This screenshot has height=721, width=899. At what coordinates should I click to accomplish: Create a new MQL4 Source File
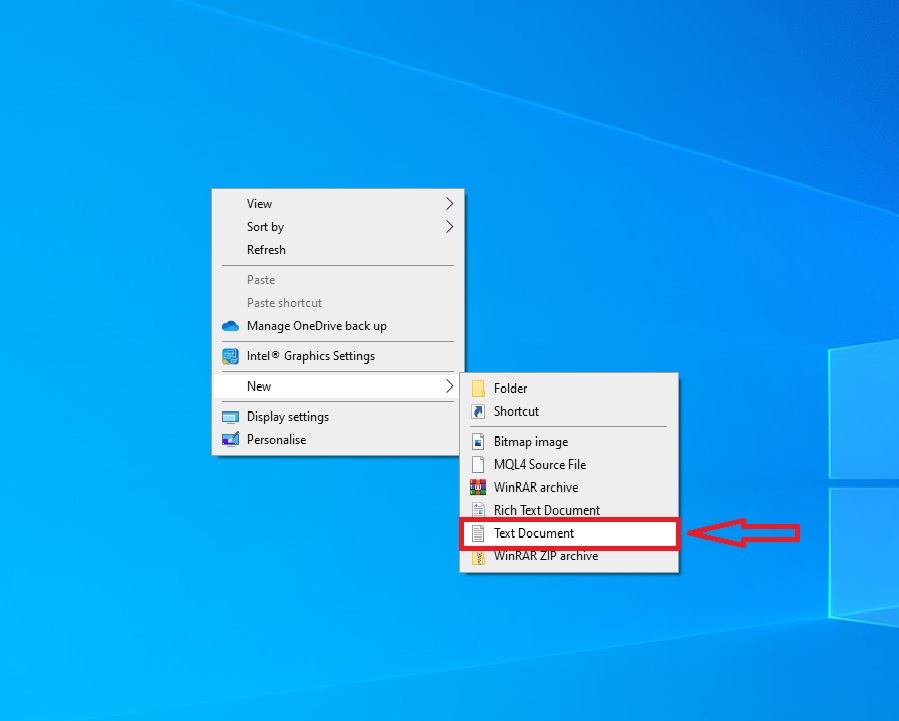[x=569, y=464]
